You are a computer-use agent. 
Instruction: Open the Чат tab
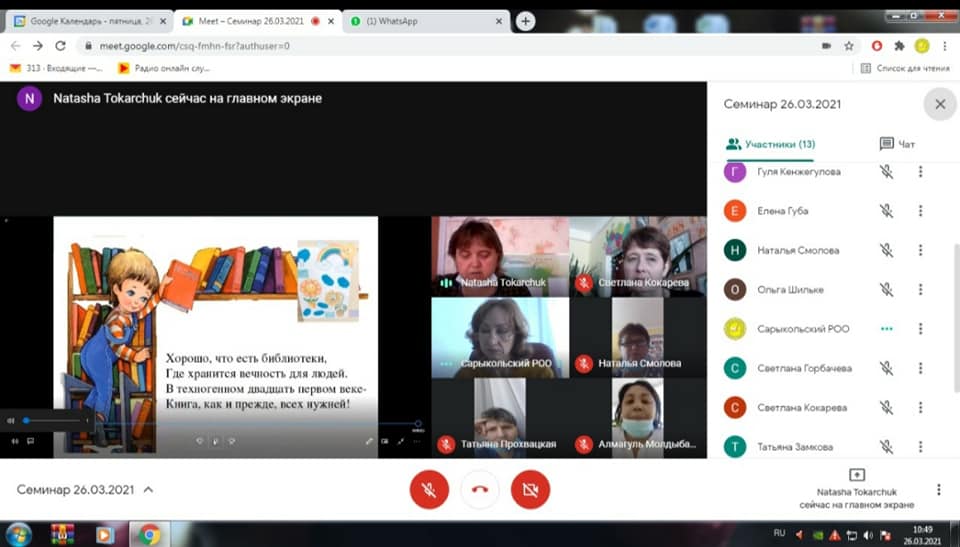897,145
